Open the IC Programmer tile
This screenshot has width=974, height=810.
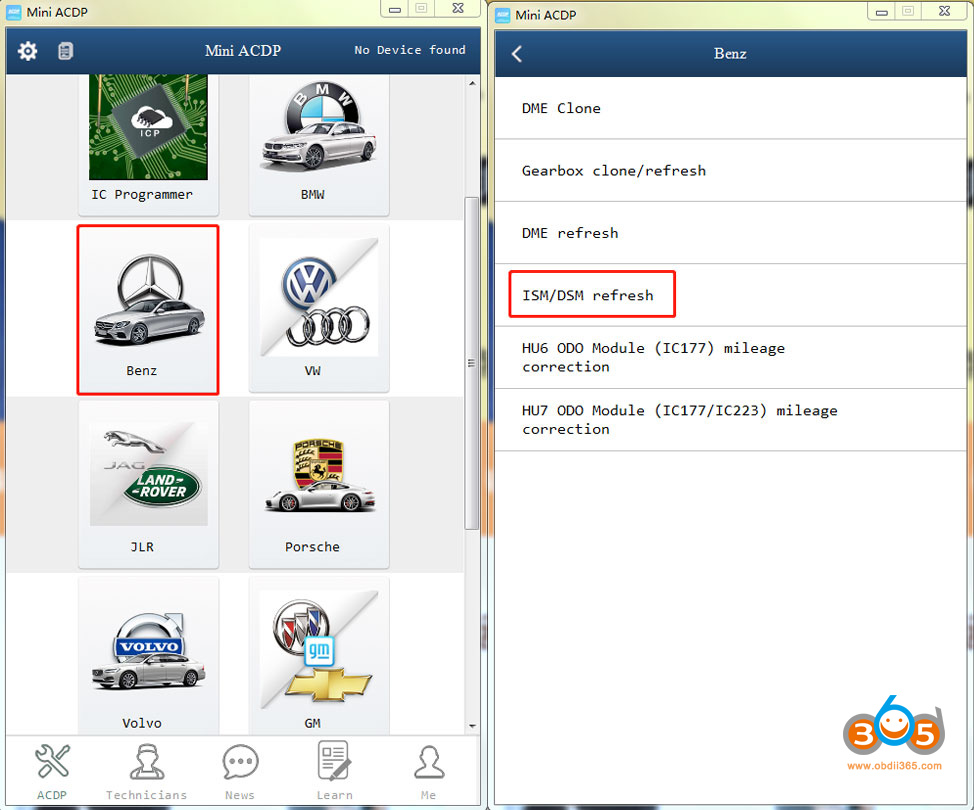click(x=148, y=140)
